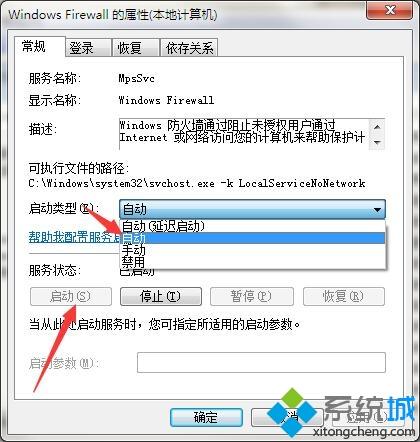The width and height of the screenshot is (420, 442).
Task: Click the 恢复(R) service button
Action: click(344, 296)
